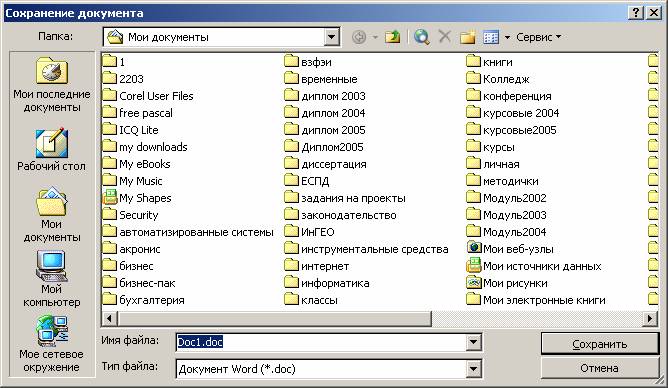Select the My Shapes folder icon

(110, 198)
